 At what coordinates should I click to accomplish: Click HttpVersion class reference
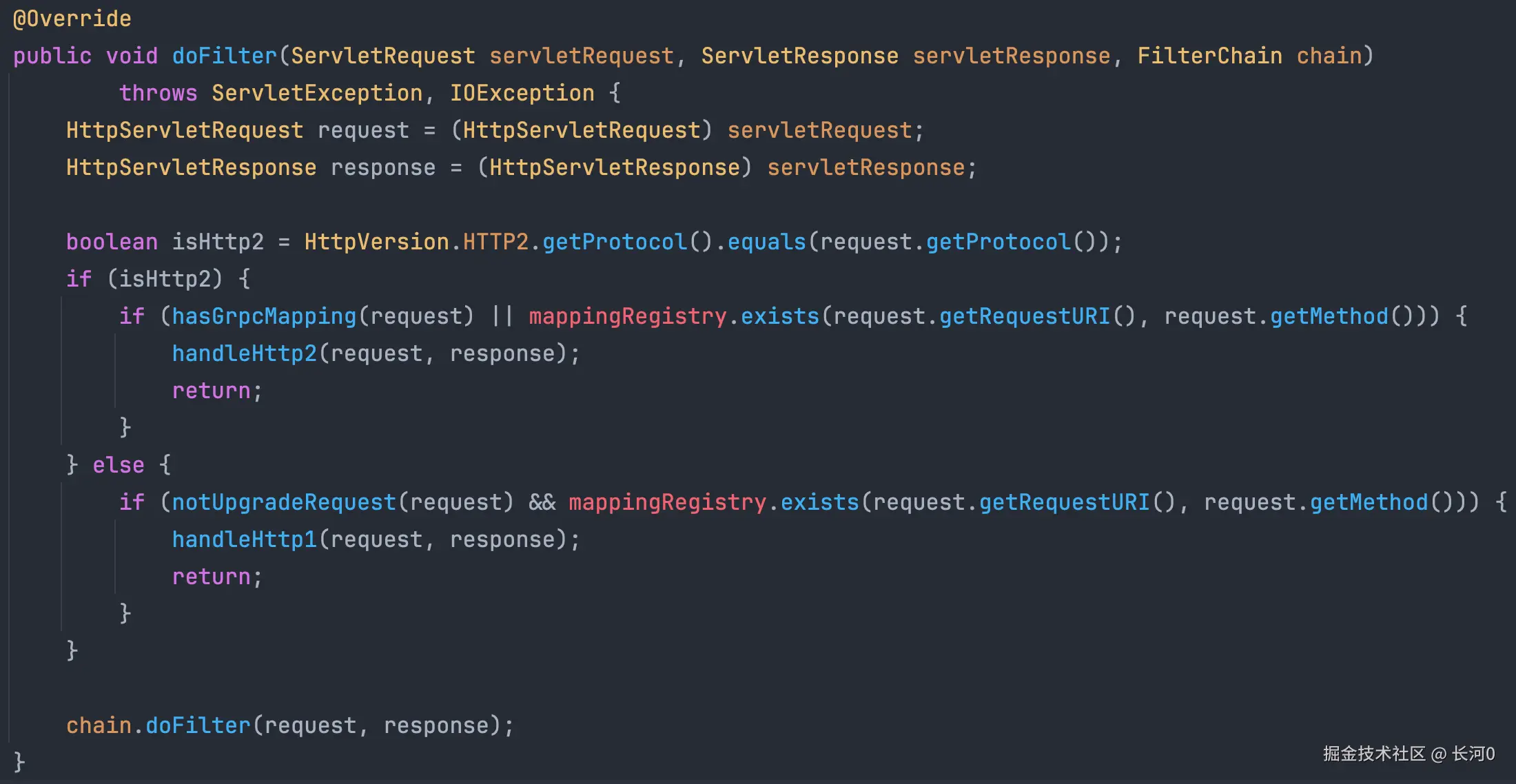click(376, 242)
